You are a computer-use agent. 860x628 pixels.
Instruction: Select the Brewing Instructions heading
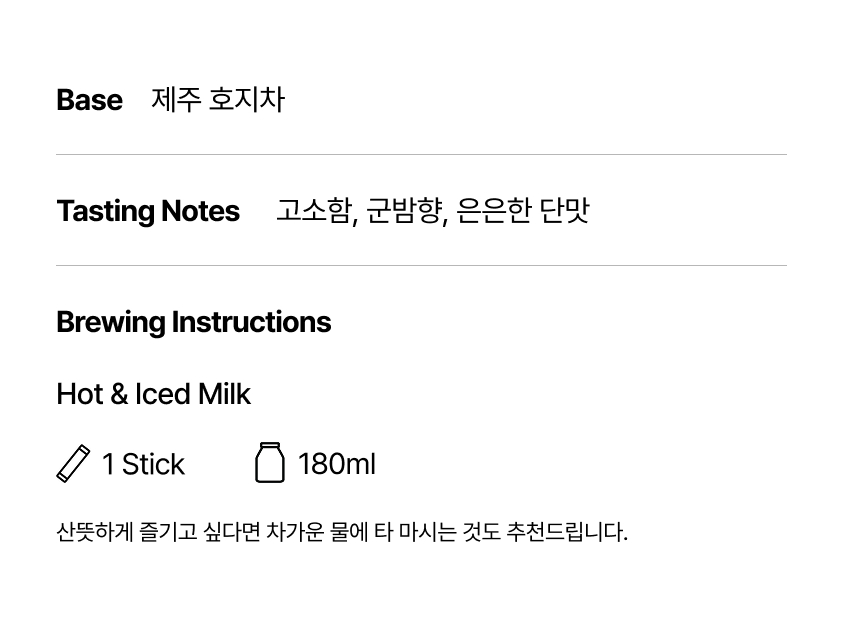[194, 322]
